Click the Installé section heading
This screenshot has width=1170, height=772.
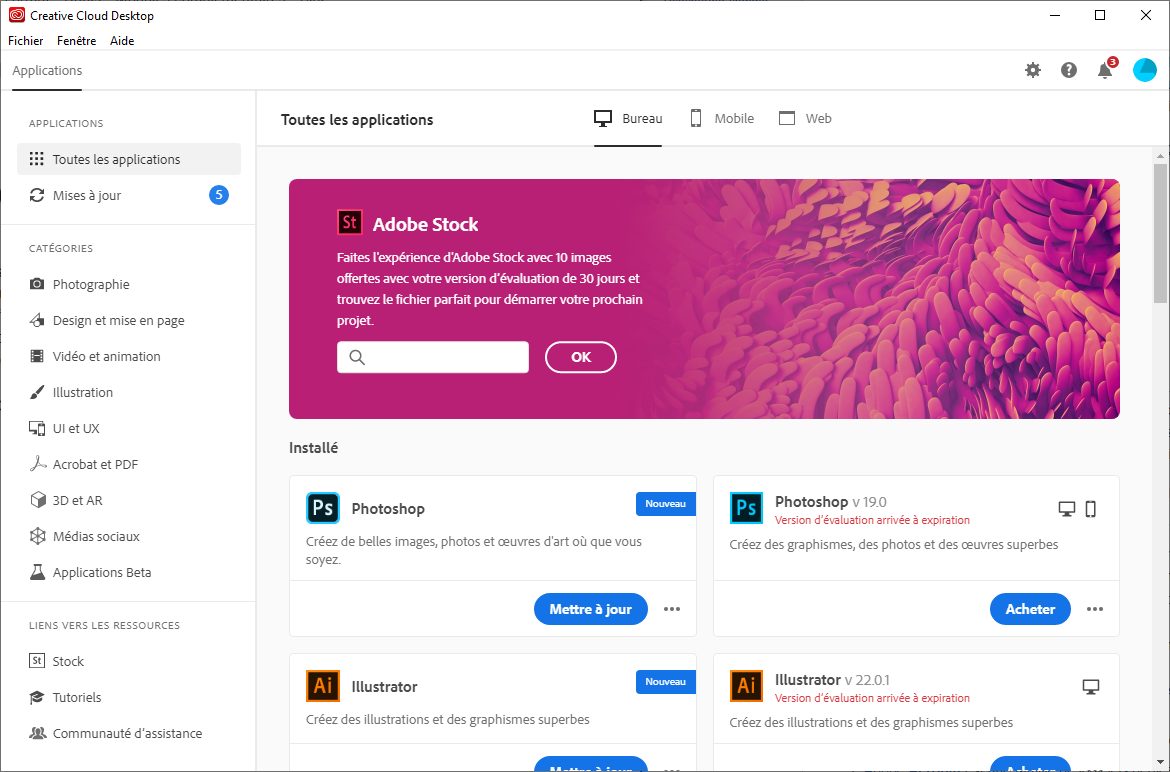pos(313,448)
